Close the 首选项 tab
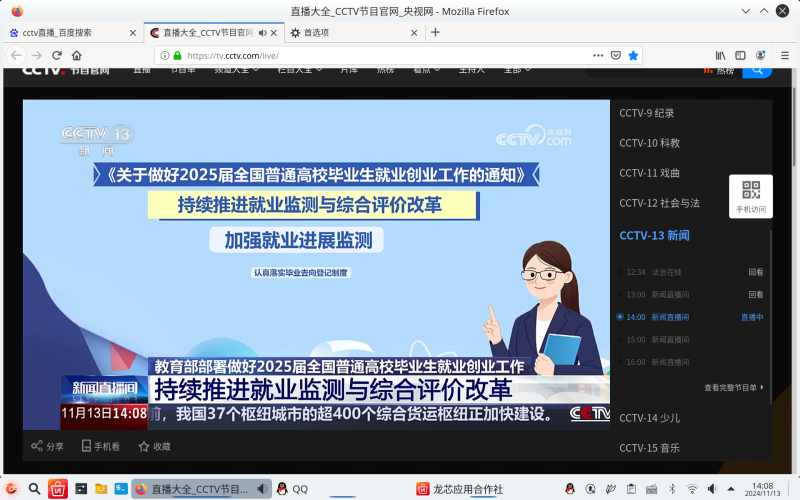This screenshot has width=800, height=500. (414, 33)
